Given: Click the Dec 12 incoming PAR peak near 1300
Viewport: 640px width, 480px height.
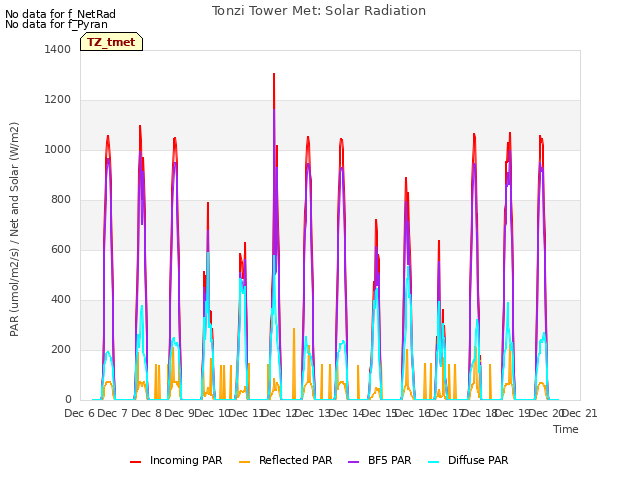Looking at the screenshot, I should pyautogui.click(x=274, y=75).
